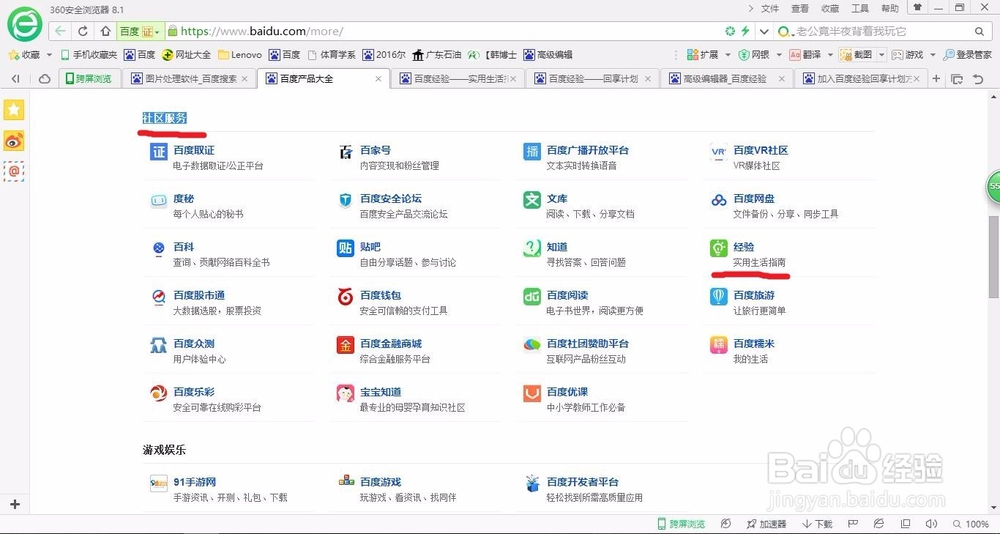Click the 百度社团赞助平台 icon

pyautogui.click(x=532, y=345)
